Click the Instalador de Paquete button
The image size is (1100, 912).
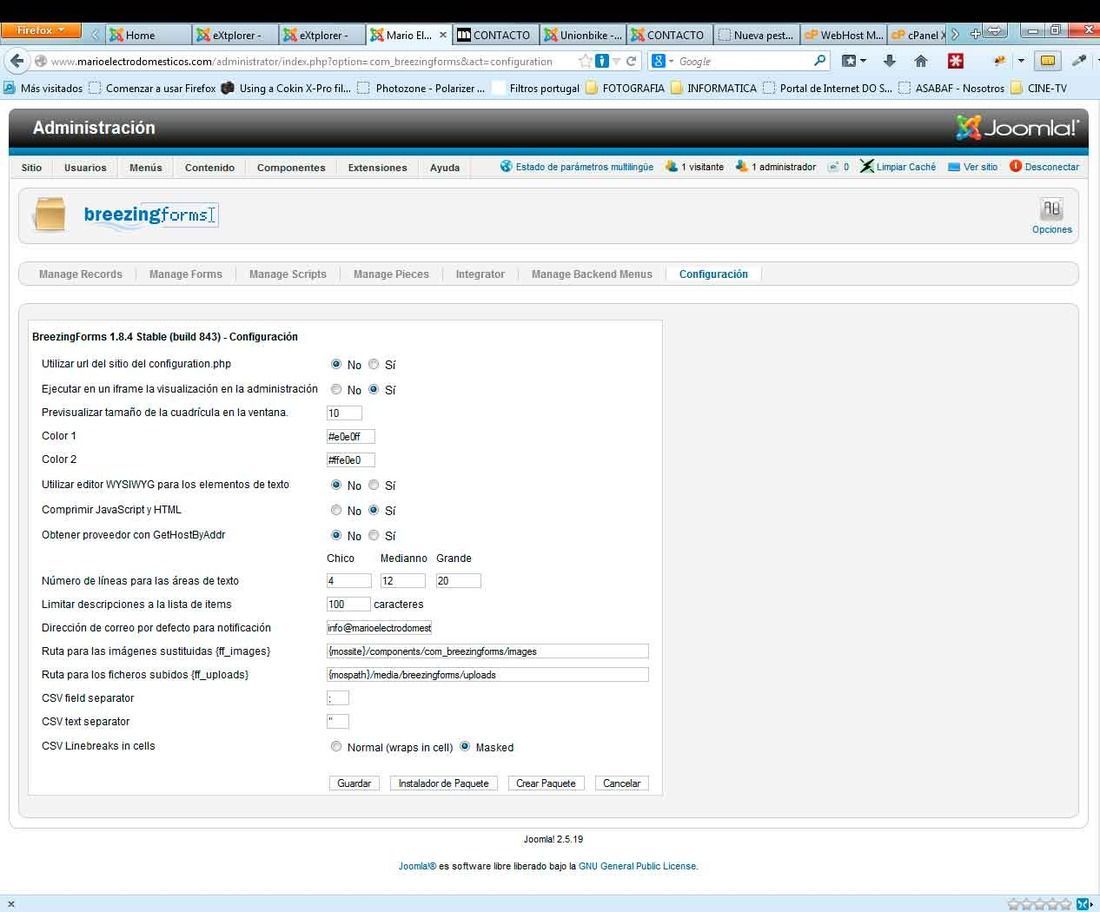[x=443, y=783]
